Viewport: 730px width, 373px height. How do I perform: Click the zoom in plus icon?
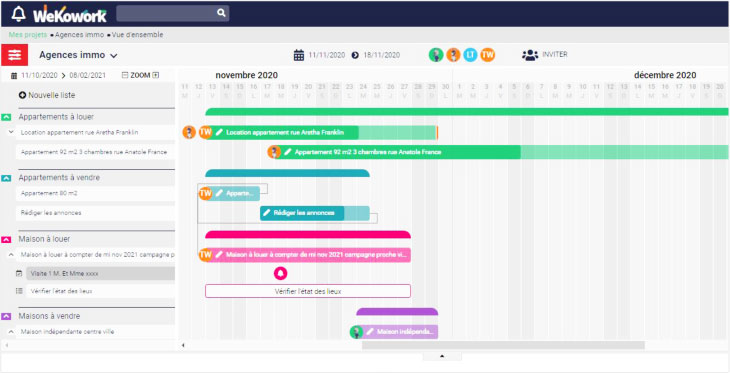(x=156, y=75)
